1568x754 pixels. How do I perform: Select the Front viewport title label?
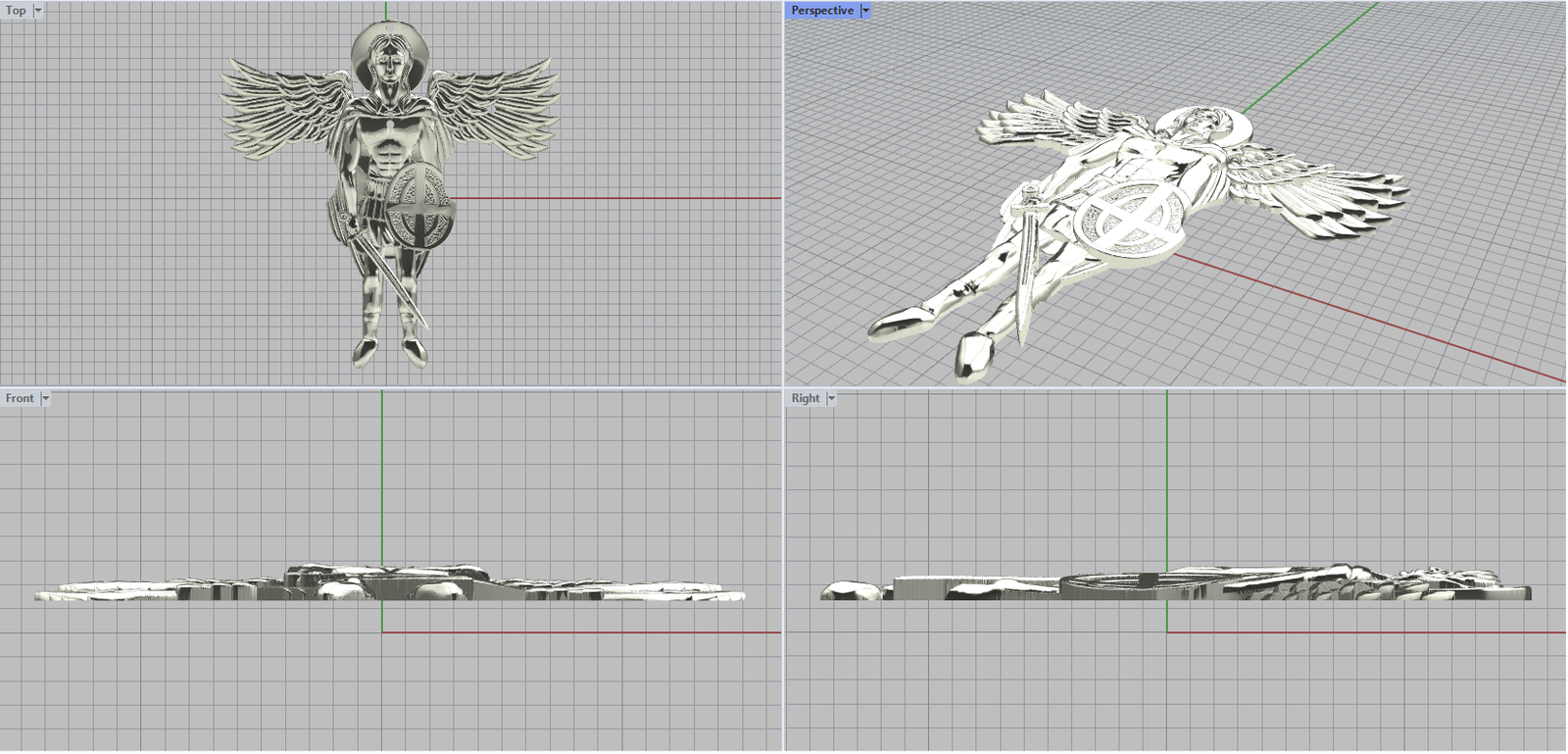[x=20, y=398]
